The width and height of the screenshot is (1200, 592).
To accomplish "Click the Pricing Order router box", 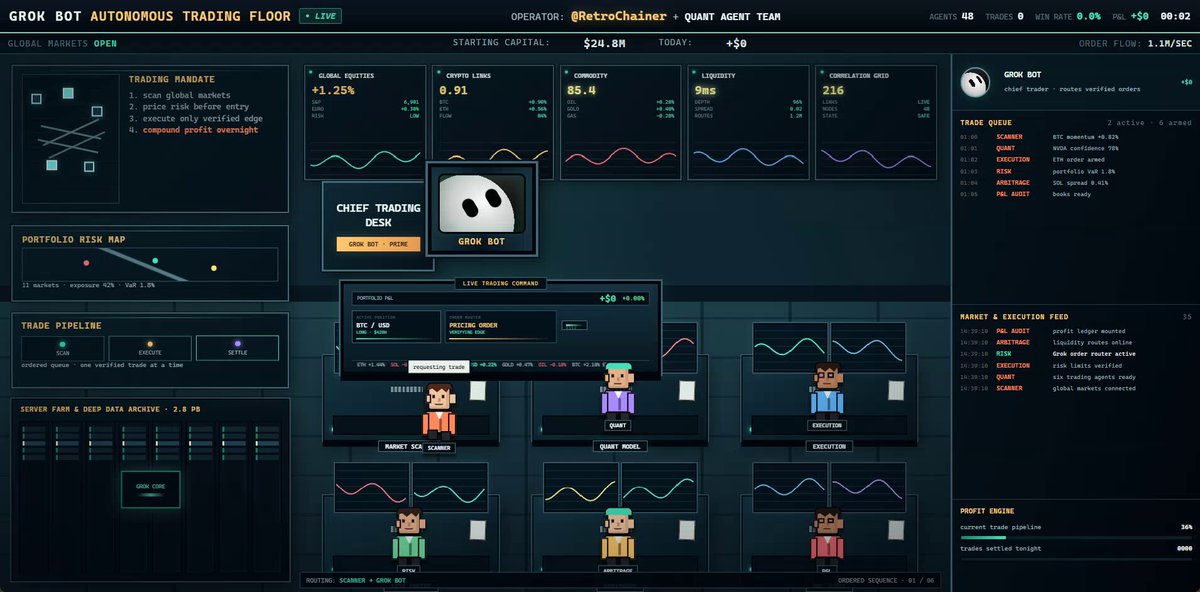I will [x=501, y=326].
